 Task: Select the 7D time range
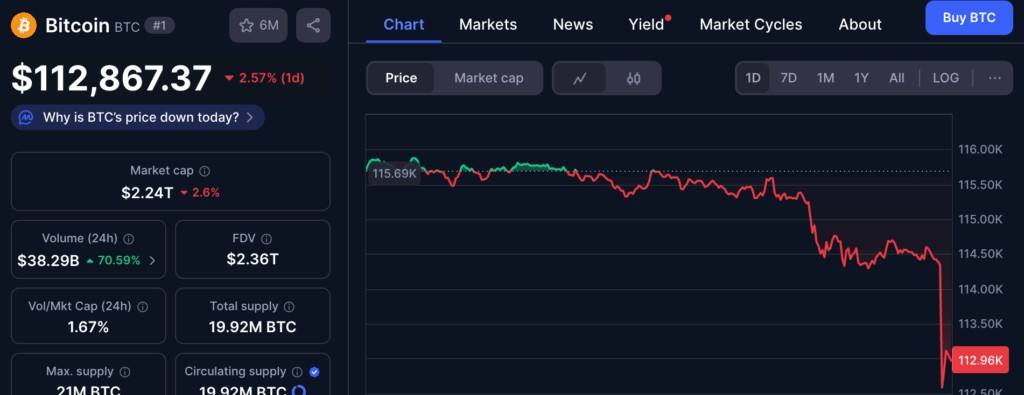pyautogui.click(x=789, y=78)
